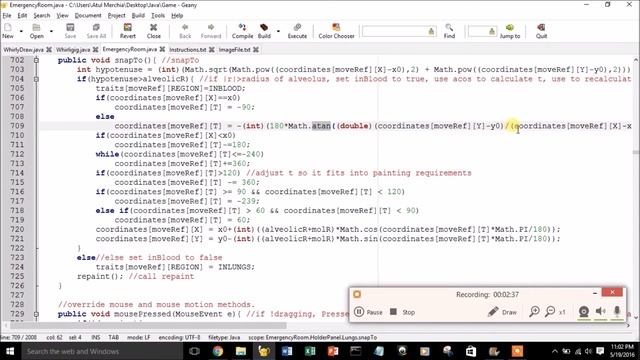Close the current document via toolbar
Viewport: 640px width, 360px height.
153,31
